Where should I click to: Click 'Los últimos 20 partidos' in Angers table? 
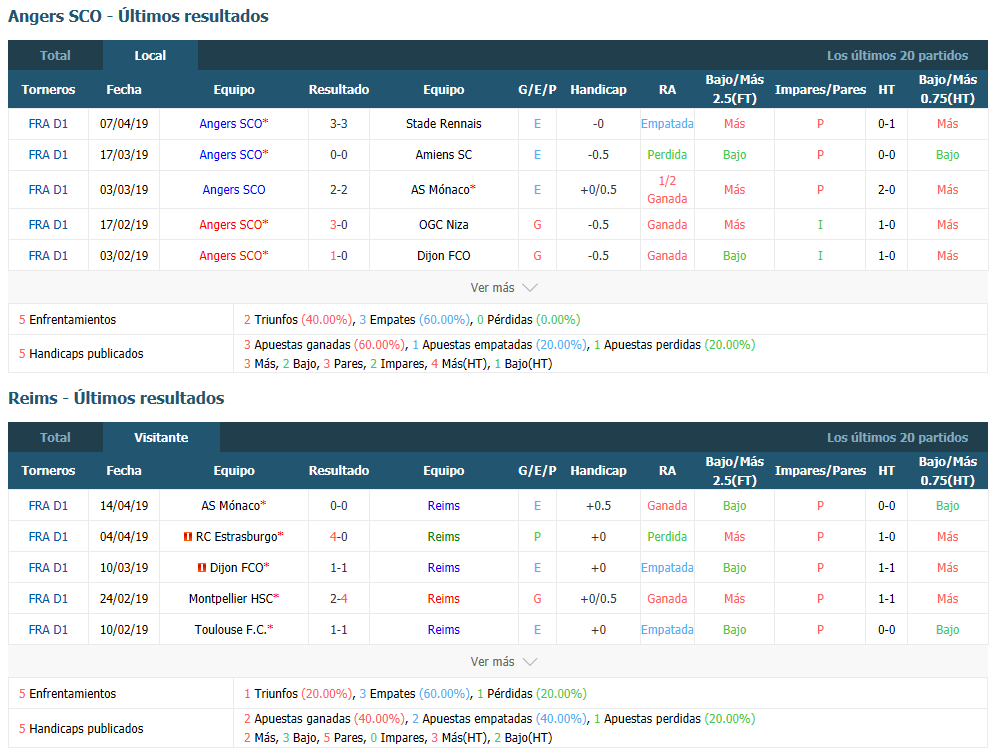[x=897, y=56]
